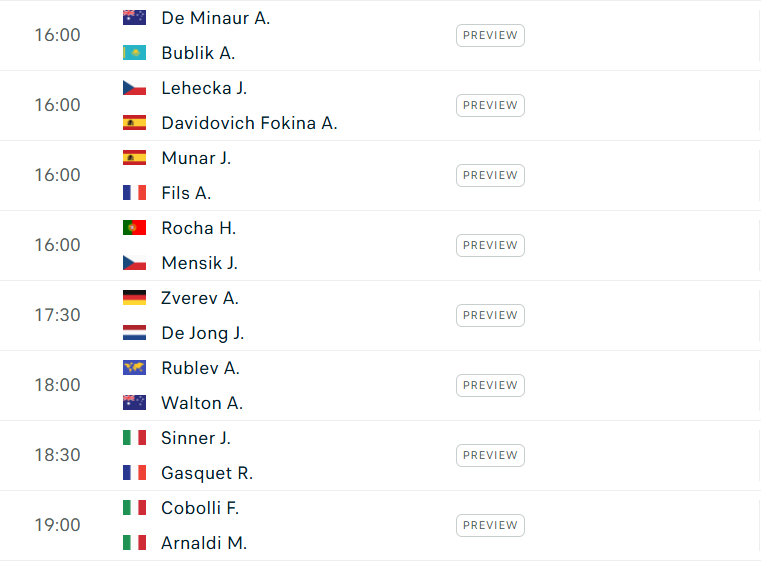Select player name Davidovich Fokina A.
Image resolution: width=761 pixels, height=561 pixels.
pos(249,123)
